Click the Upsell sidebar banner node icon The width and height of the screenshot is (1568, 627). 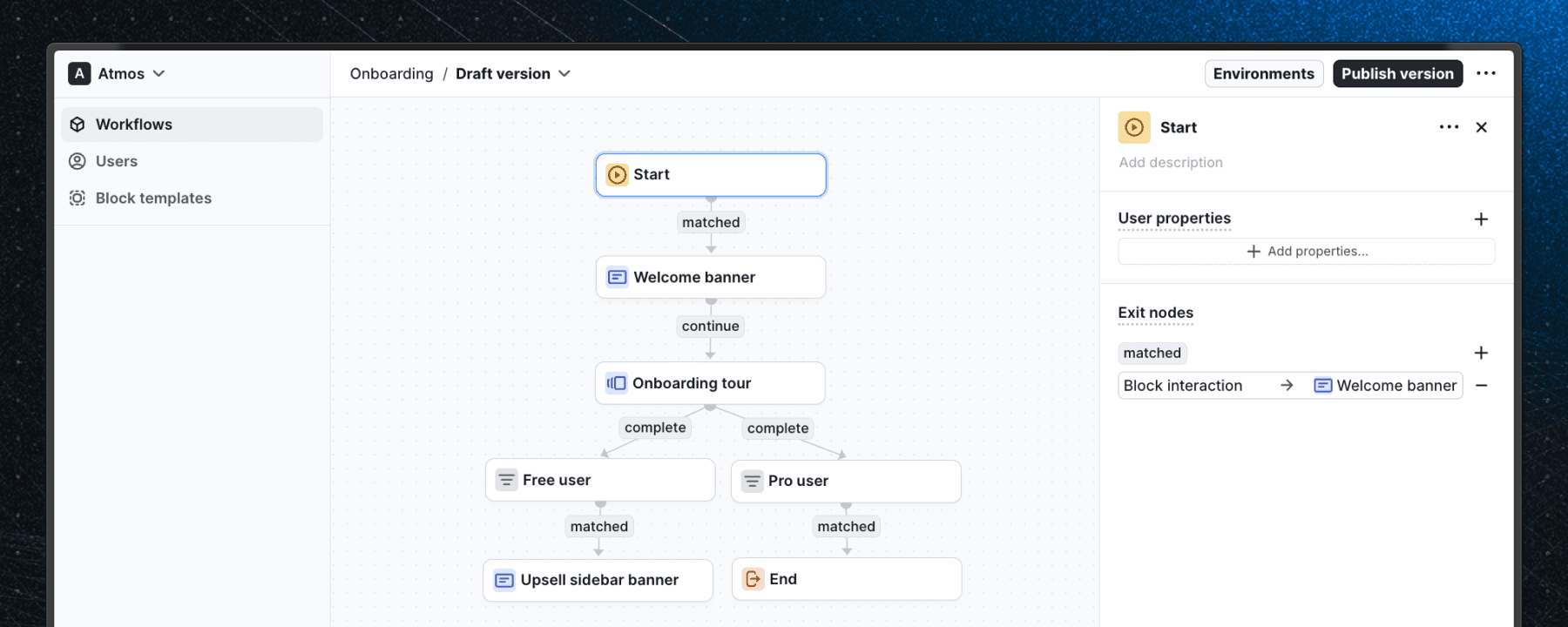coord(504,580)
